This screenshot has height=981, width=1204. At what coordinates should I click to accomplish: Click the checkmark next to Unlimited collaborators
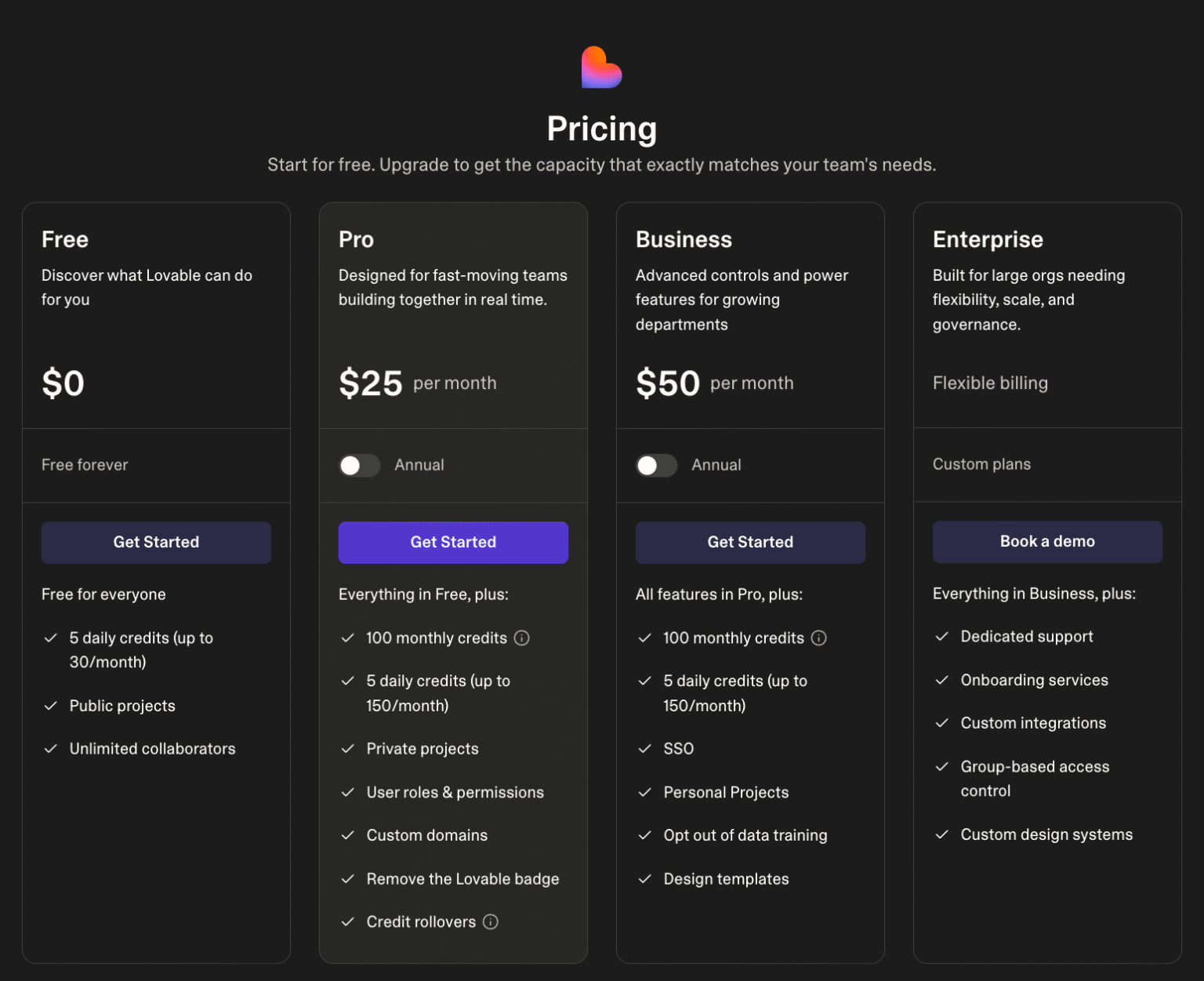pos(51,748)
